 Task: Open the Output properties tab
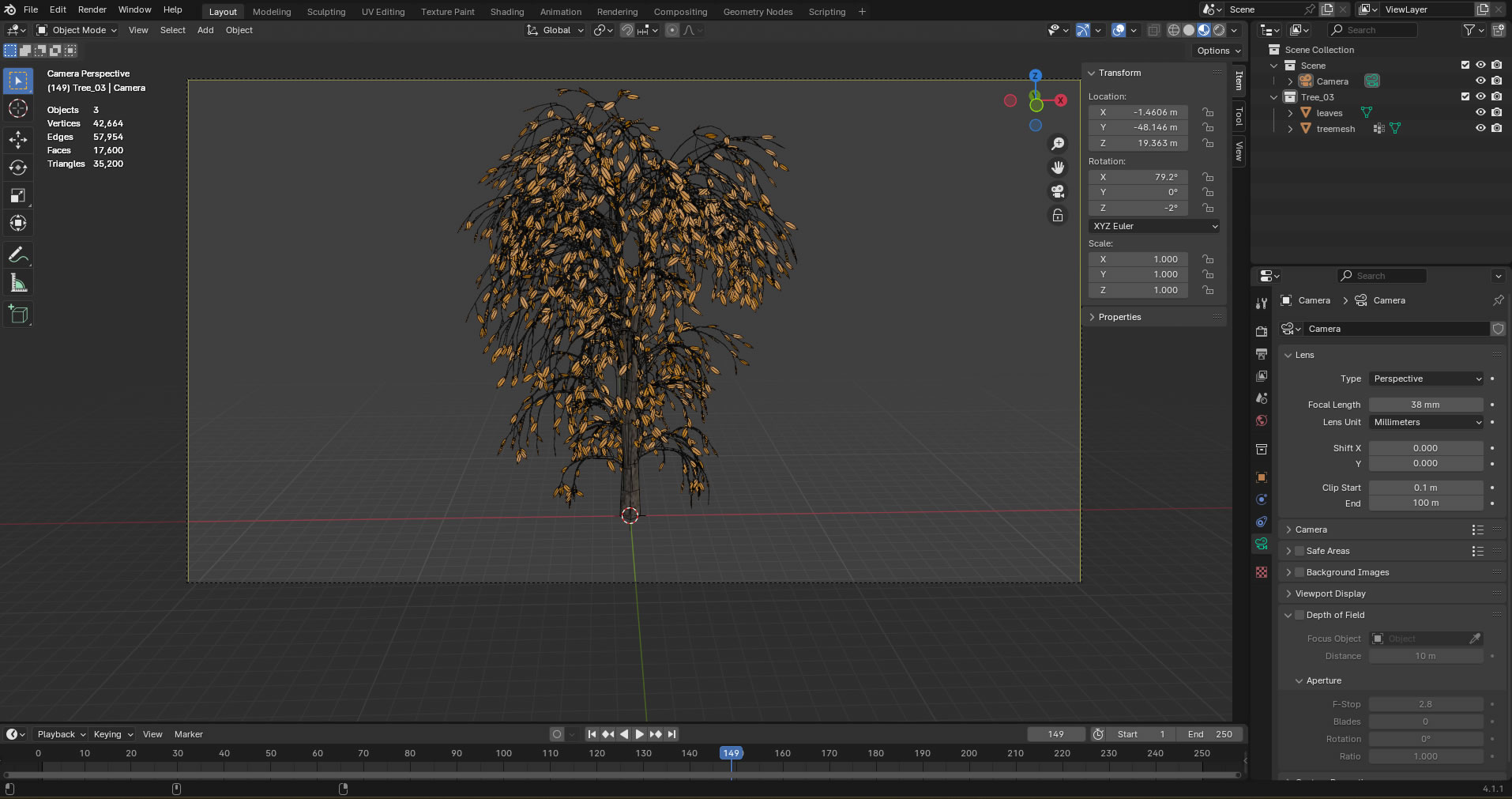[x=1262, y=353]
